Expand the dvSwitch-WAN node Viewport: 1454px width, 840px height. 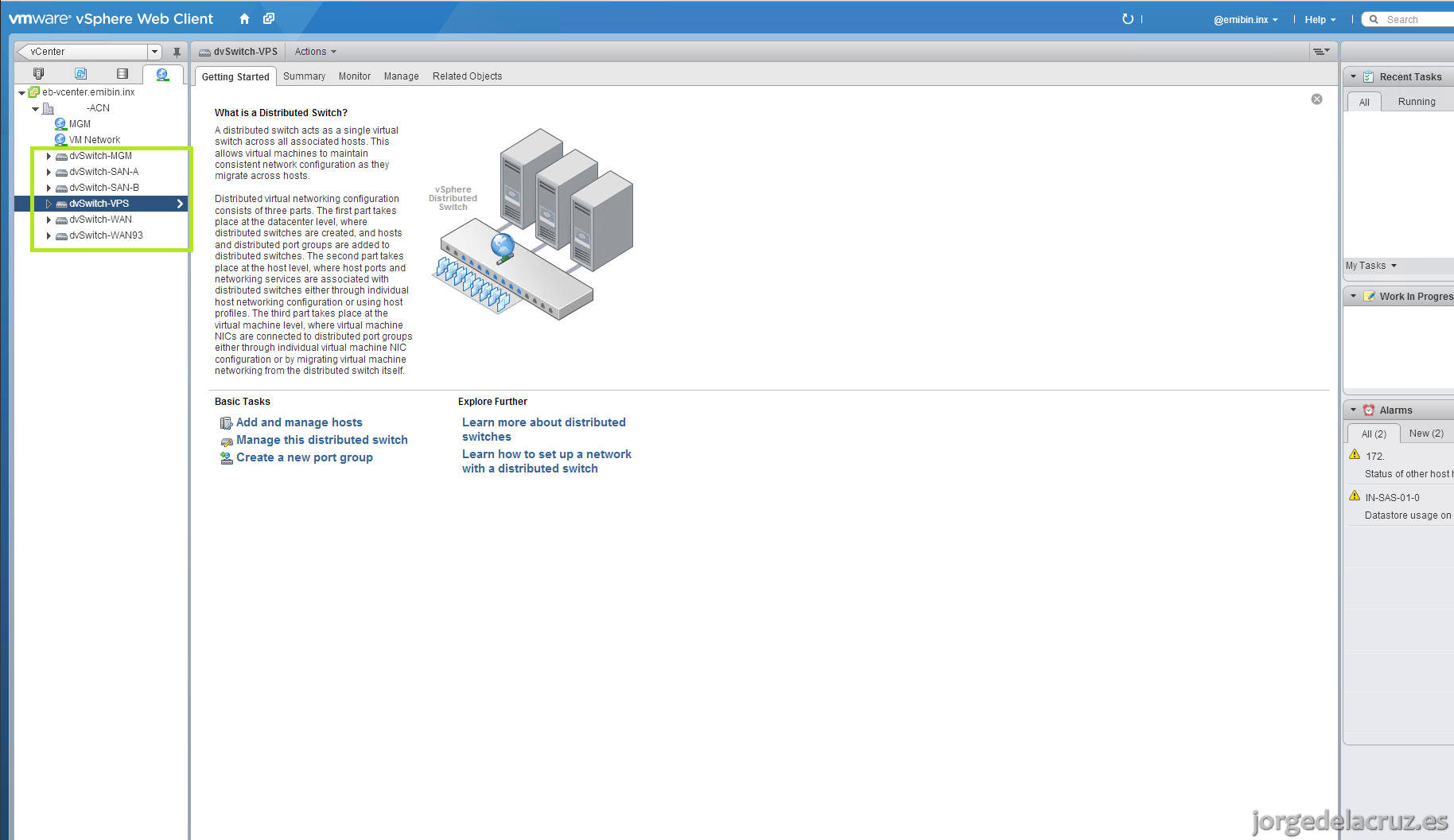(49, 220)
